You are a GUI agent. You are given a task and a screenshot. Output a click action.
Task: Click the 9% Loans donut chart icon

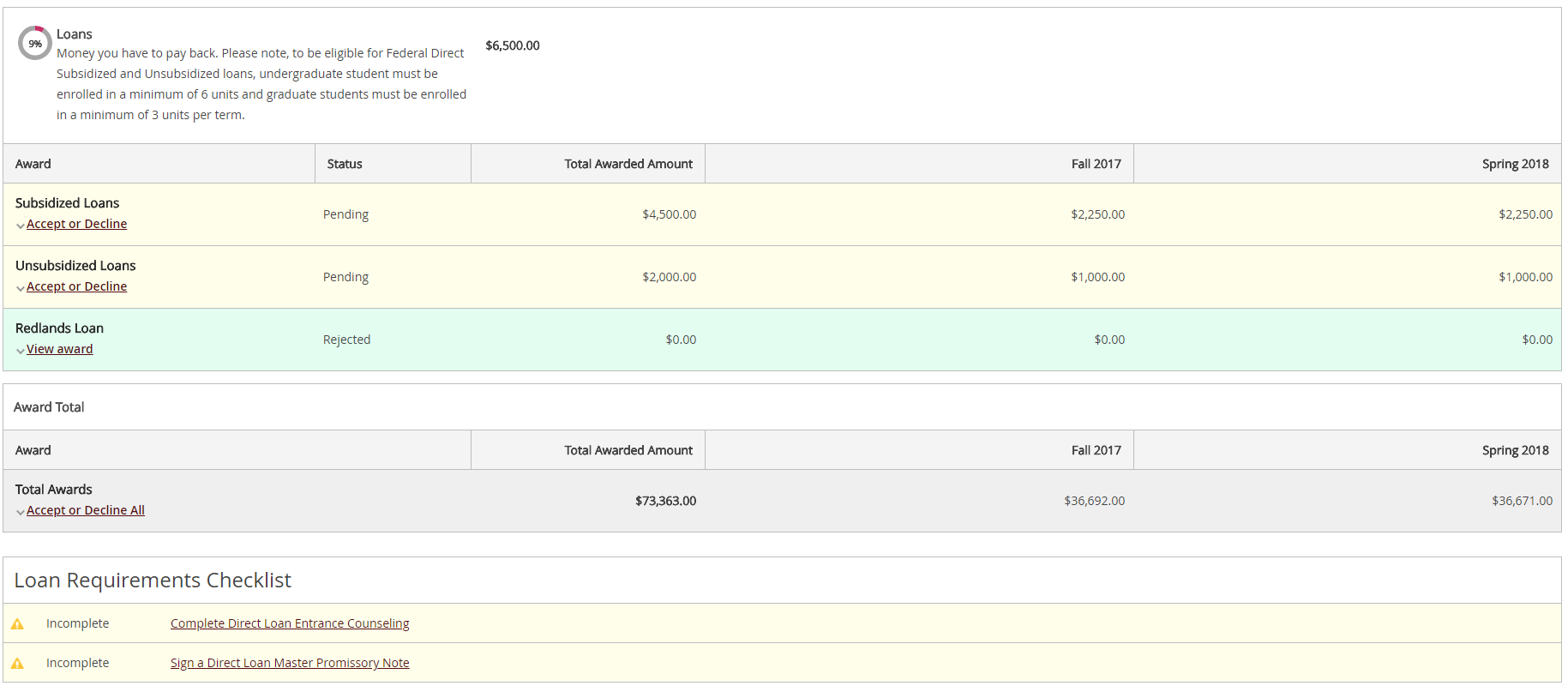coord(35,43)
